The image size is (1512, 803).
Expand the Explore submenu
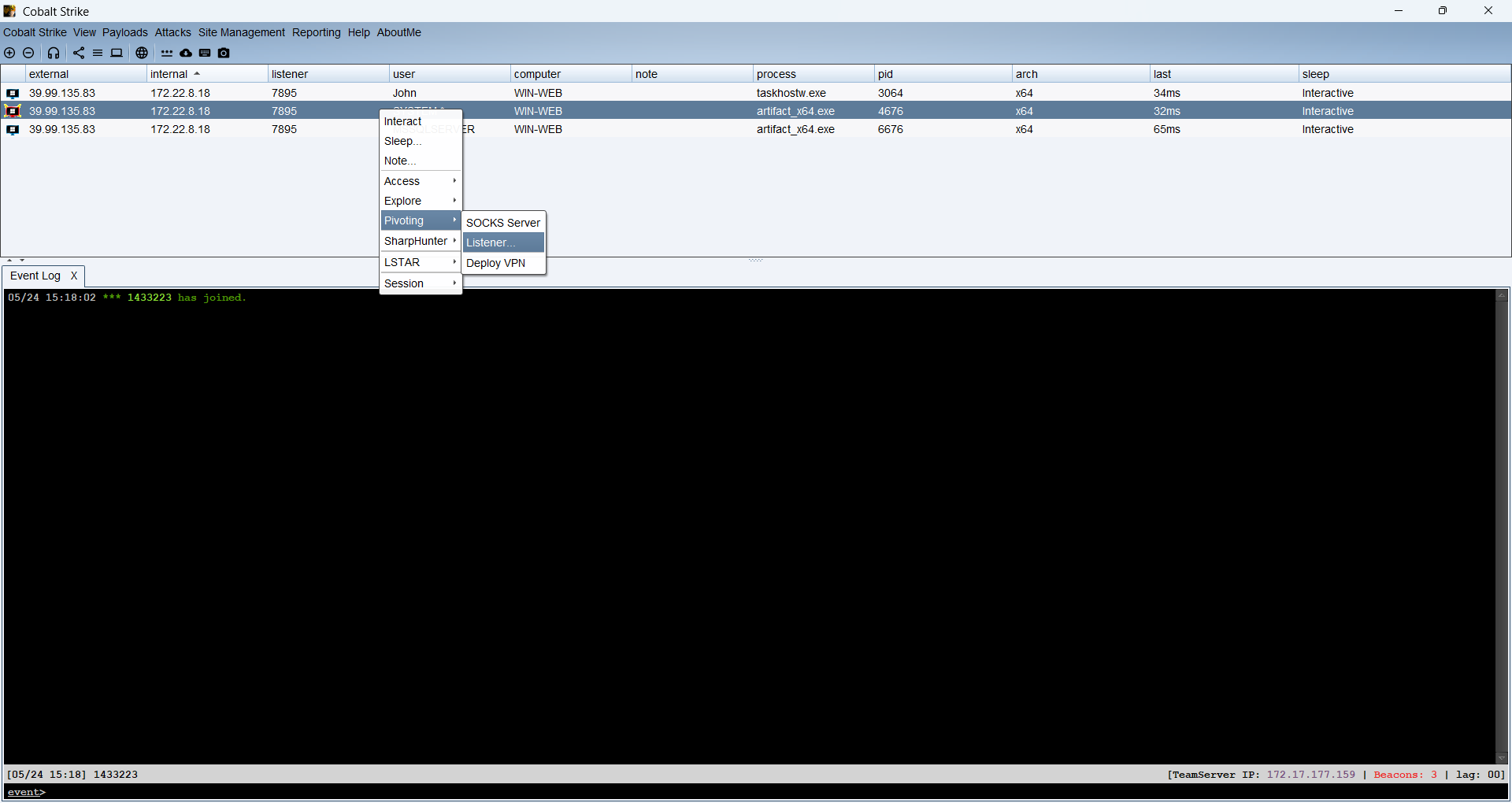[421, 201]
